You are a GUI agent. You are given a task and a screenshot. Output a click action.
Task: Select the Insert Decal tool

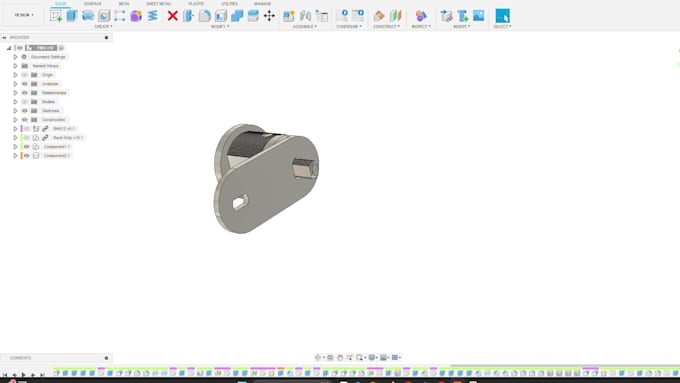[x=462, y=16]
